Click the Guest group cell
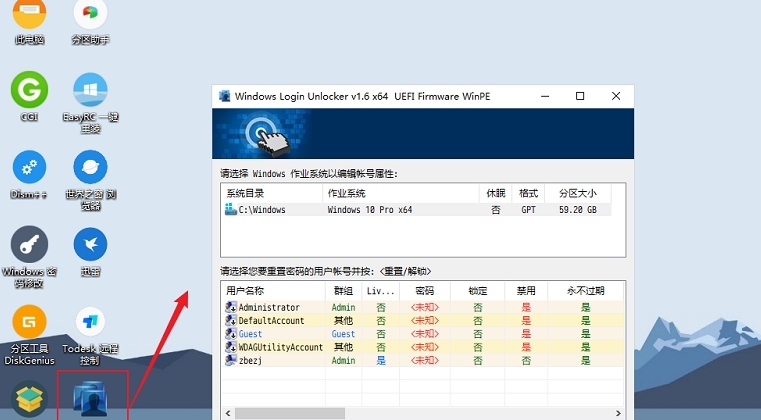Image resolution: width=761 pixels, height=420 pixels. 343,334
